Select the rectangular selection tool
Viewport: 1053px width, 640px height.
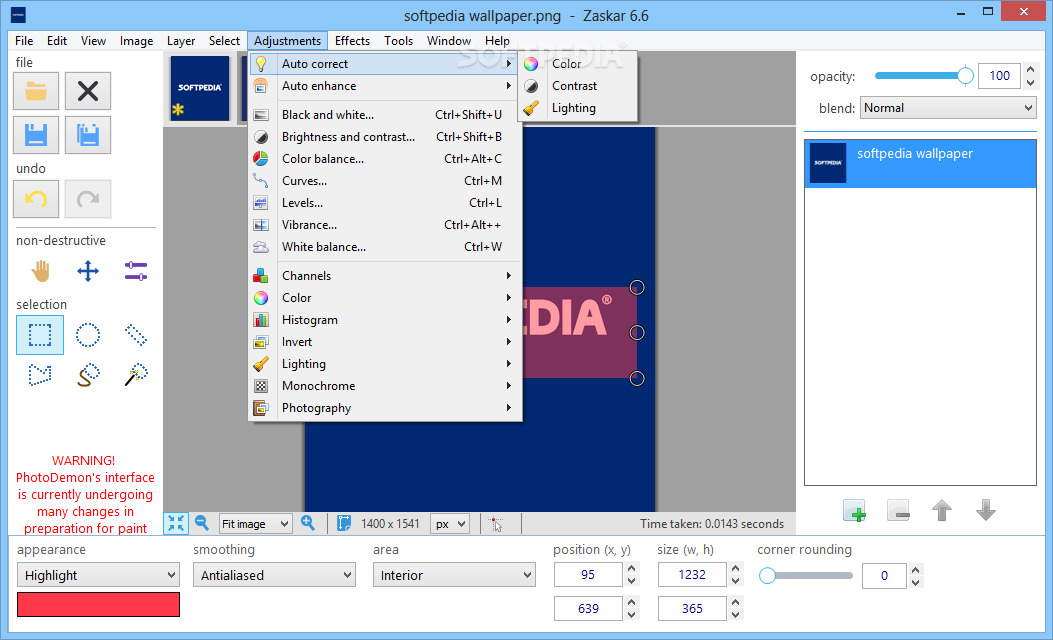40,334
